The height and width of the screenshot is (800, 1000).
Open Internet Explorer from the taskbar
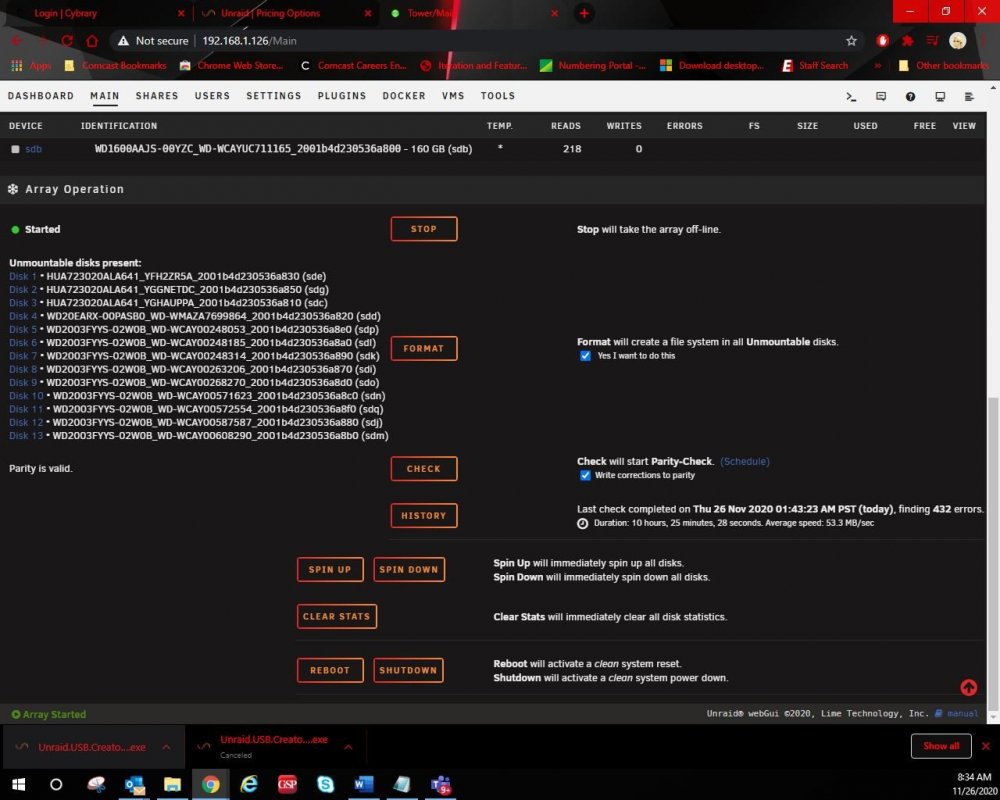(249, 784)
